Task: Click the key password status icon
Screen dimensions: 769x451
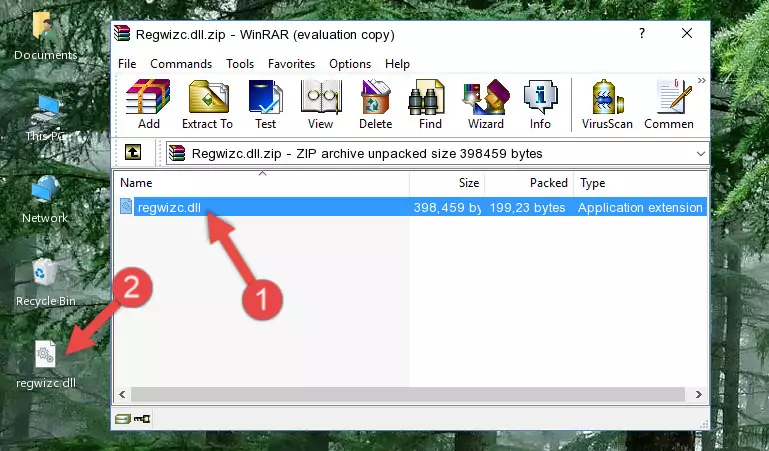Action: point(142,419)
